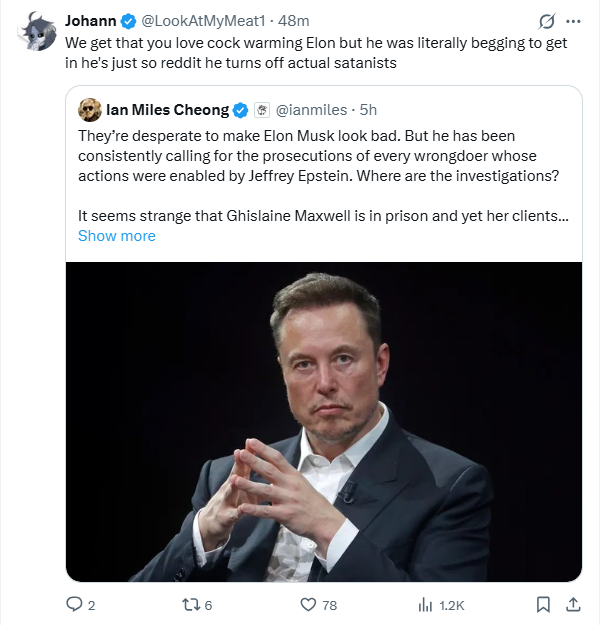Open the @ianmiles handle

312,110
